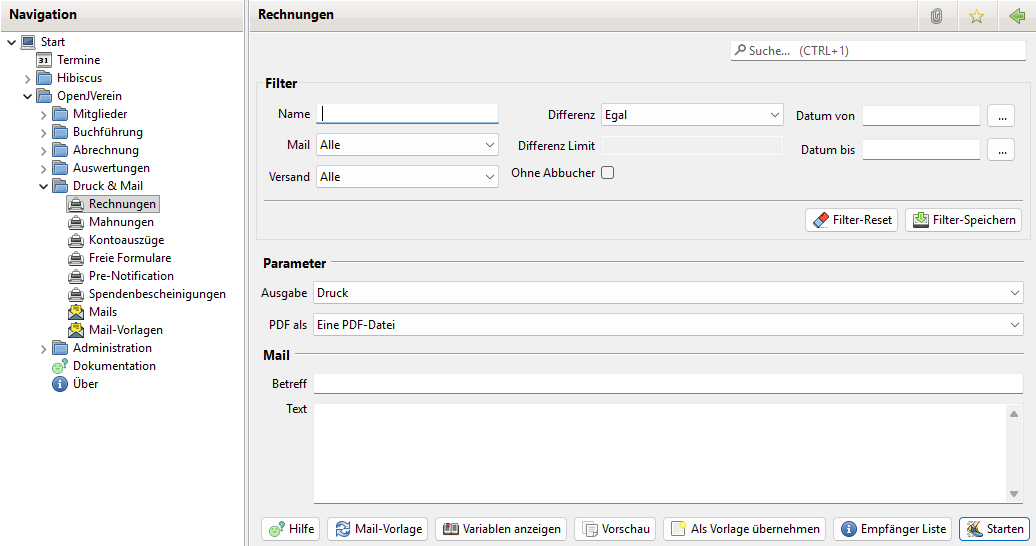Screen dimensions: 1036x546
Task: Click the Filter-Reset button
Action: [851, 220]
